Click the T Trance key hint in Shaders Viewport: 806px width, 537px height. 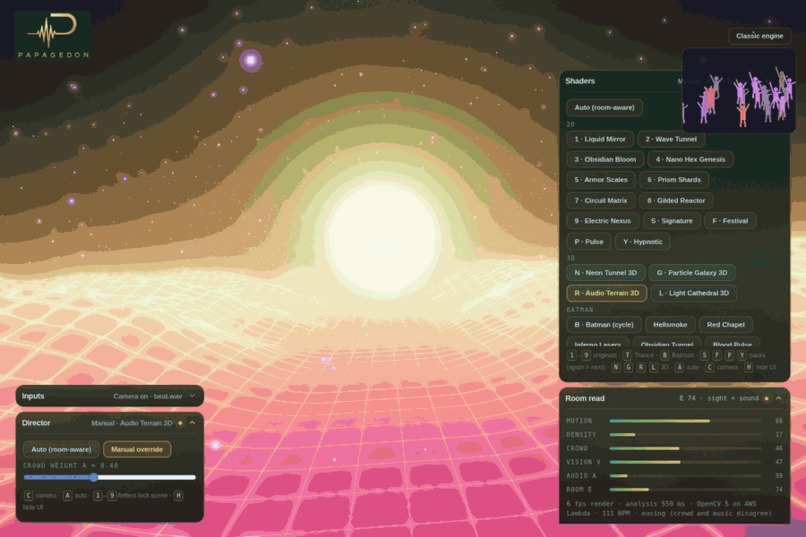[x=627, y=356]
